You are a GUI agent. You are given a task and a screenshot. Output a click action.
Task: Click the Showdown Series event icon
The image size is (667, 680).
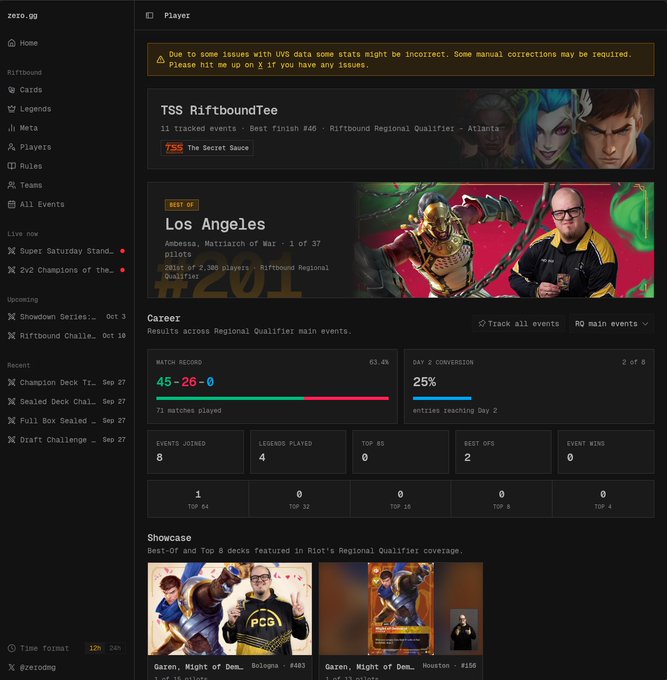[12, 317]
